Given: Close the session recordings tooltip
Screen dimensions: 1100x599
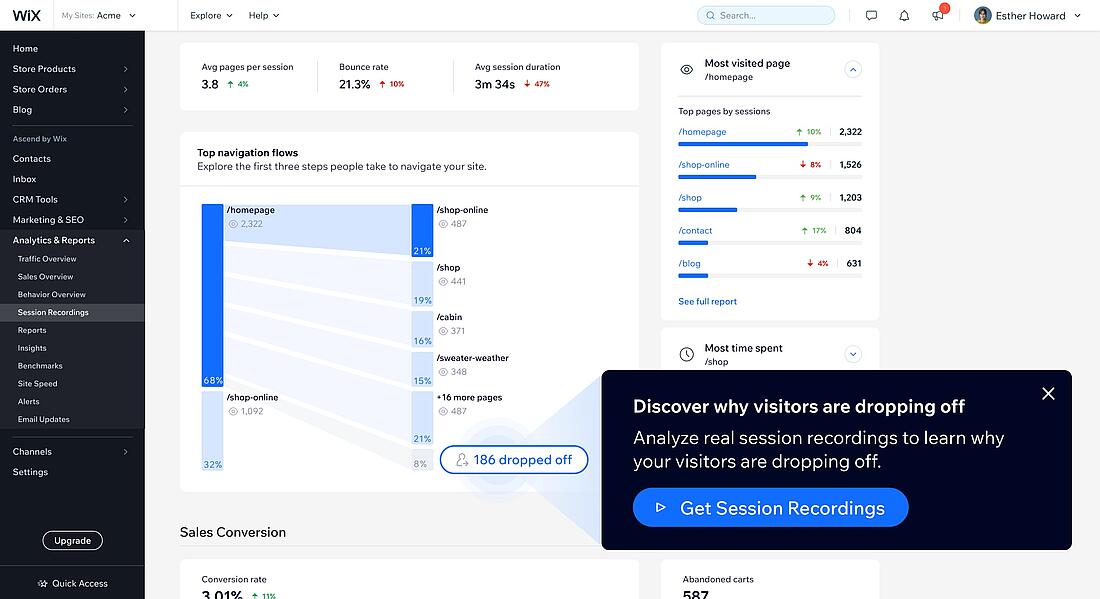Looking at the screenshot, I should coord(1048,393).
